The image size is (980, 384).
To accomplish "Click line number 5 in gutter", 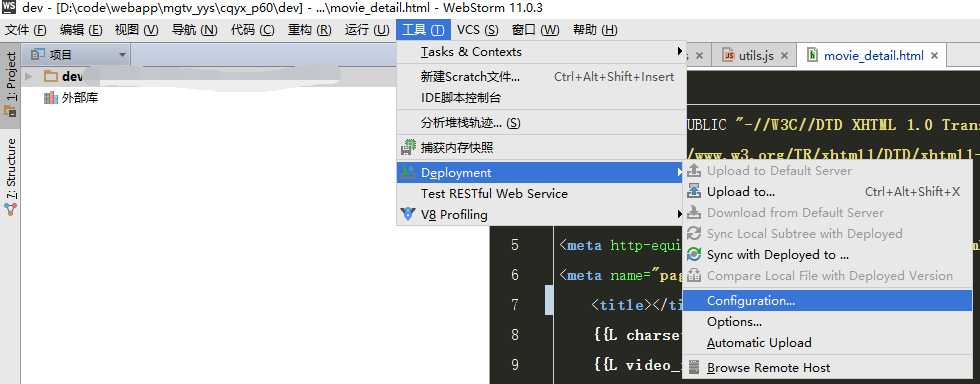I will click(514, 245).
